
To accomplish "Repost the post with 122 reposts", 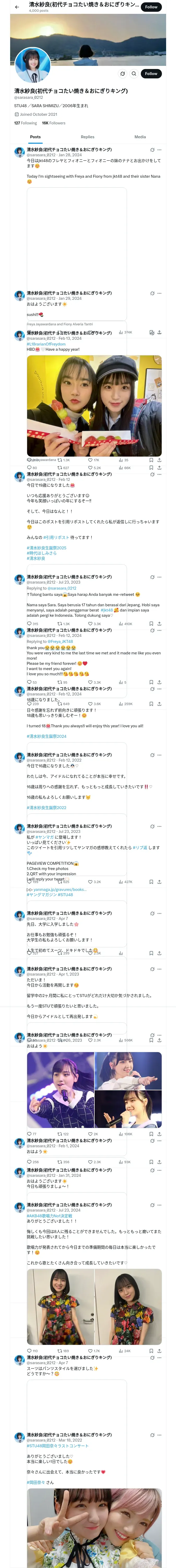I will click(x=63, y=1134).
